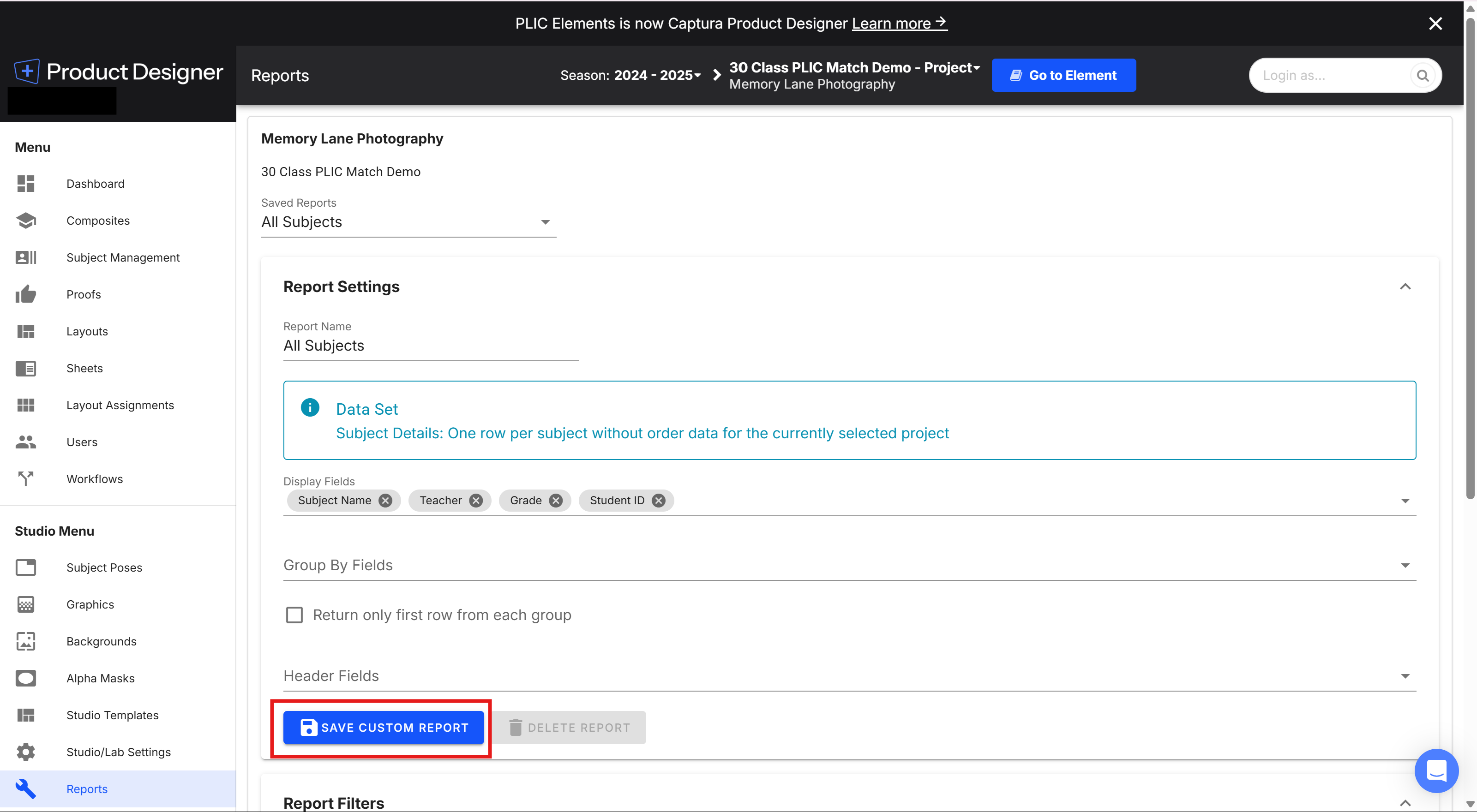Click the Grade chip label
This screenshot has width=1477, height=812.
(x=526, y=500)
